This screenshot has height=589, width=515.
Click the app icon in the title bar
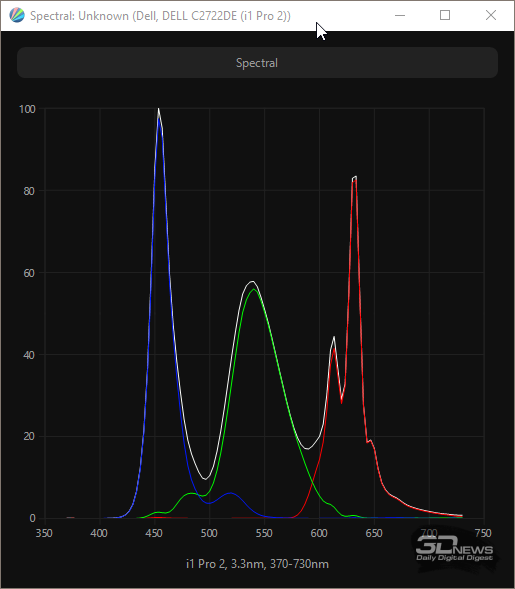point(17,16)
